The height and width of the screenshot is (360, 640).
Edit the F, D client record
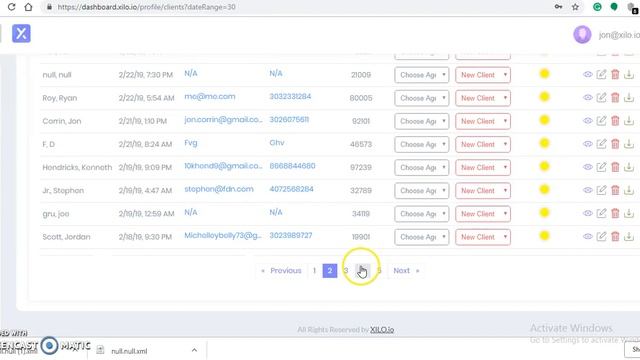click(x=601, y=144)
